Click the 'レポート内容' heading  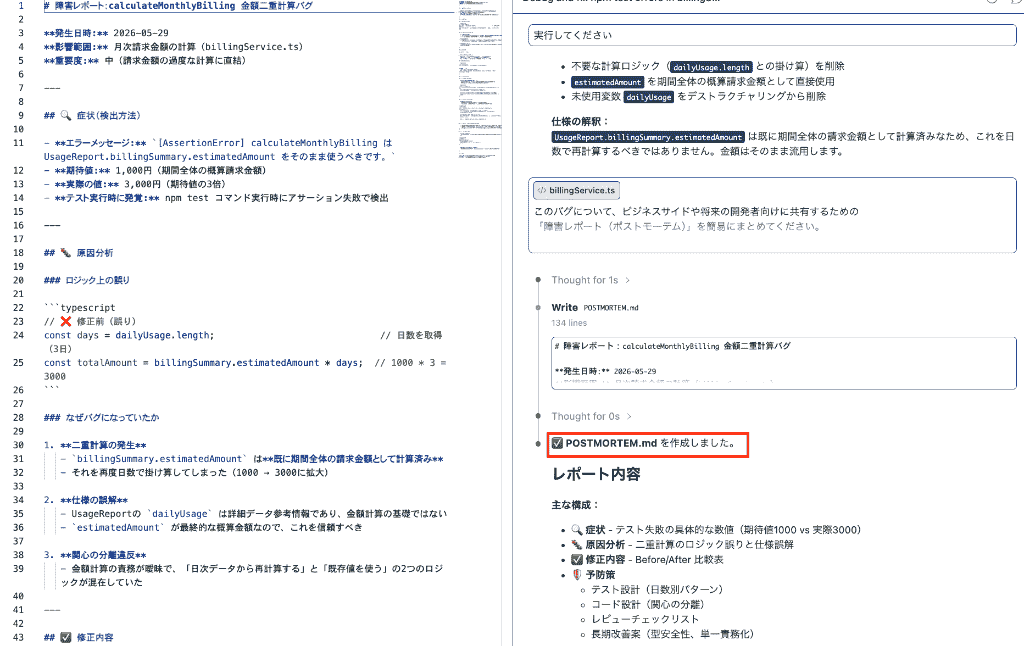[596, 474]
